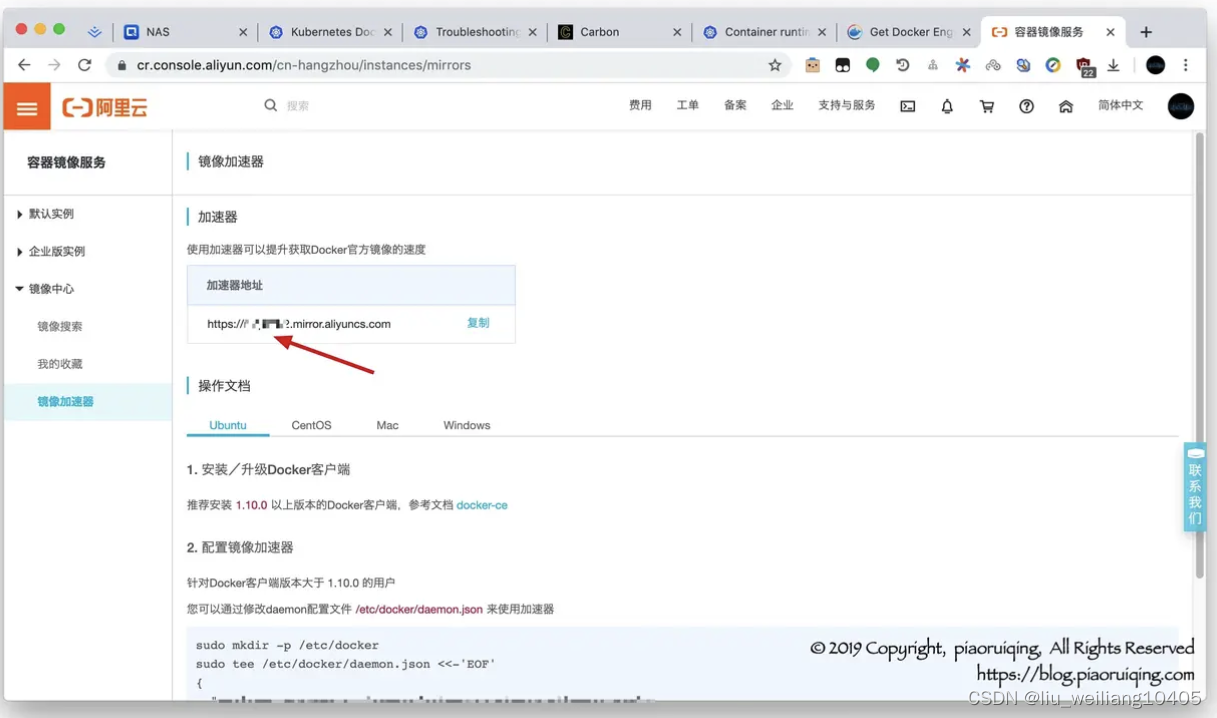Open the Aliyun hamburger navigation menu

[x=27, y=107]
